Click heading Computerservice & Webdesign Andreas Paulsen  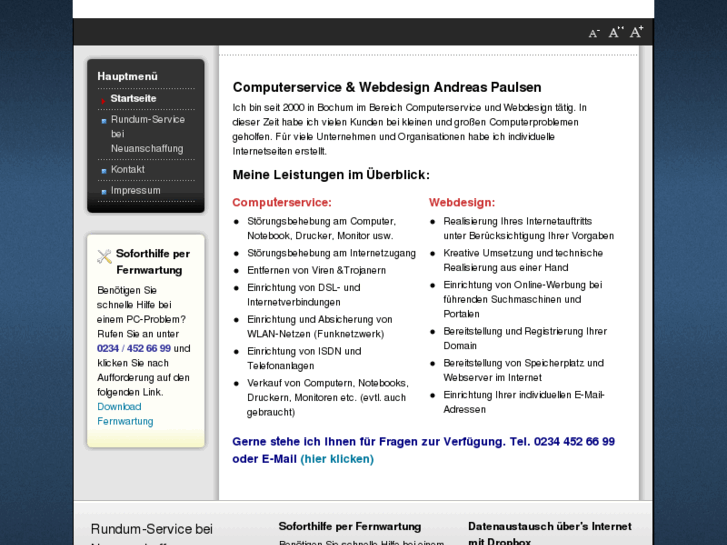click(x=387, y=87)
